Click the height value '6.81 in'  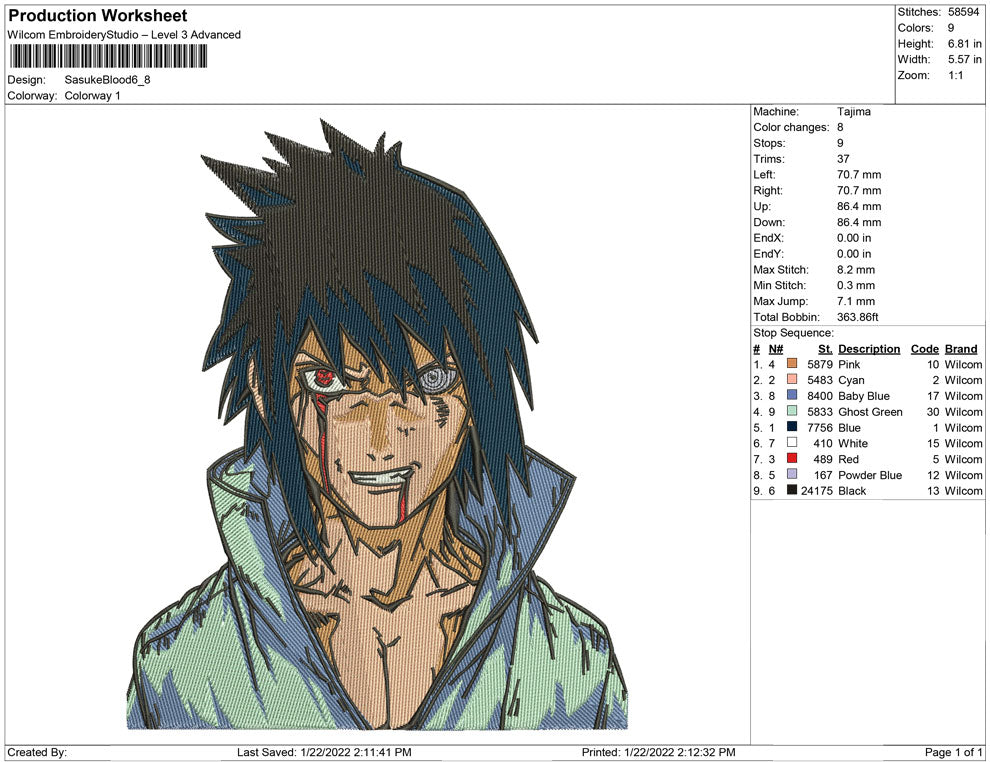tap(964, 44)
